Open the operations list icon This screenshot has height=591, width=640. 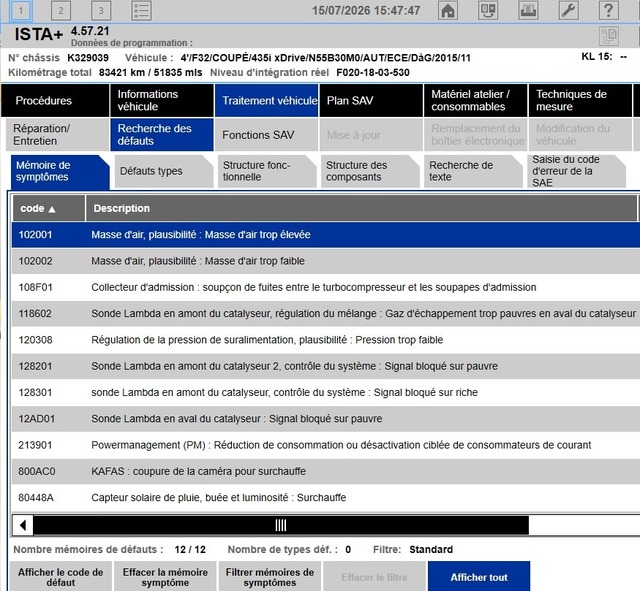click(141, 10)
